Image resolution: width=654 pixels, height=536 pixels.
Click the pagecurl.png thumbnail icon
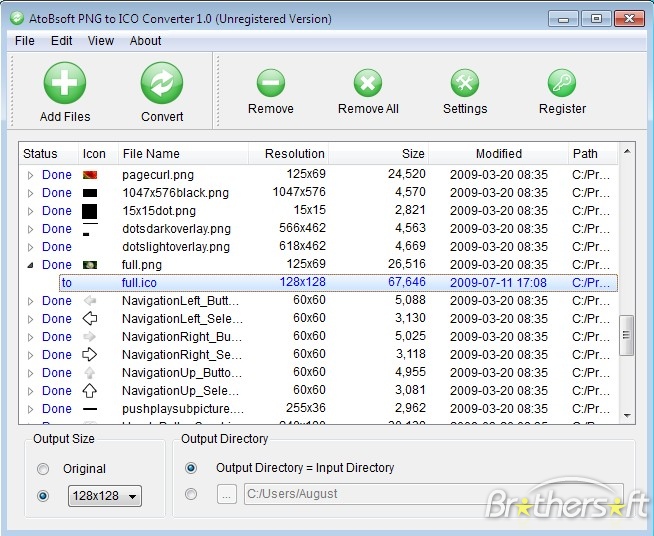click(x=90, y=175)
